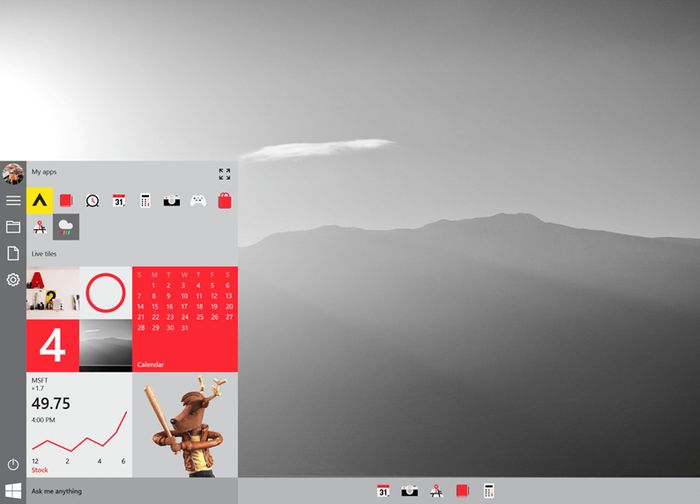The width and height of the screenshot is (700, 504).
Task: Open Settings gear in the sidebar
Action: click(x=13, y=279)
